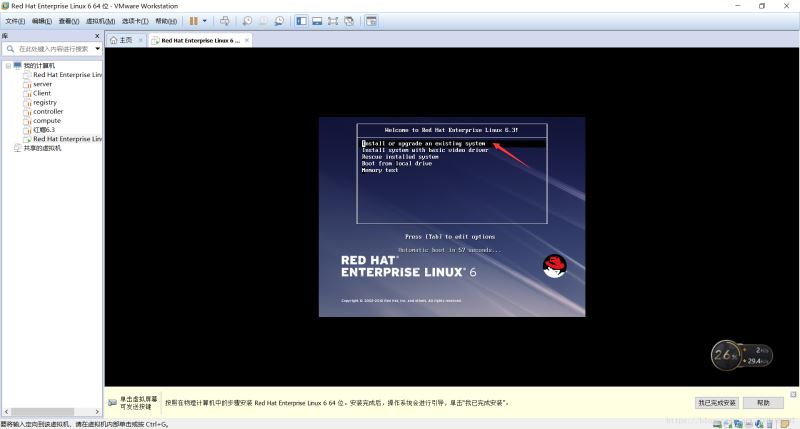Click the 我已完成安装 button

(716, 402)
